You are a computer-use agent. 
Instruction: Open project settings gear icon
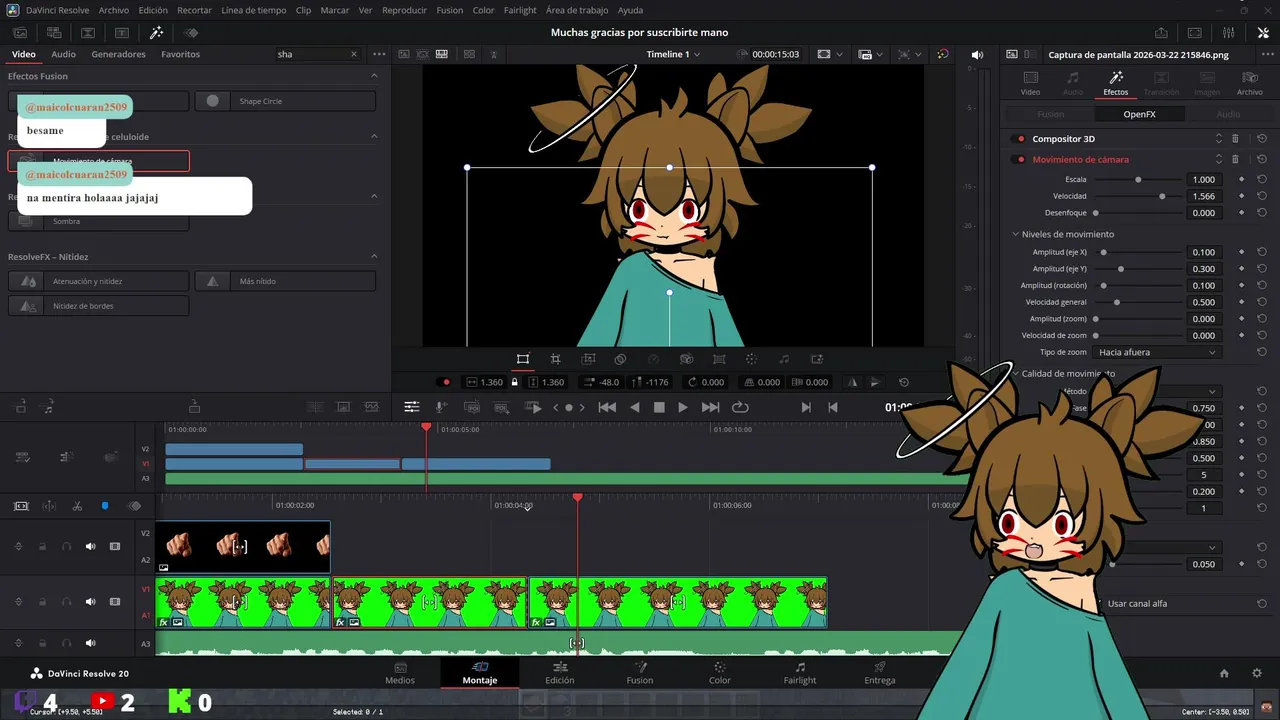1257,673
